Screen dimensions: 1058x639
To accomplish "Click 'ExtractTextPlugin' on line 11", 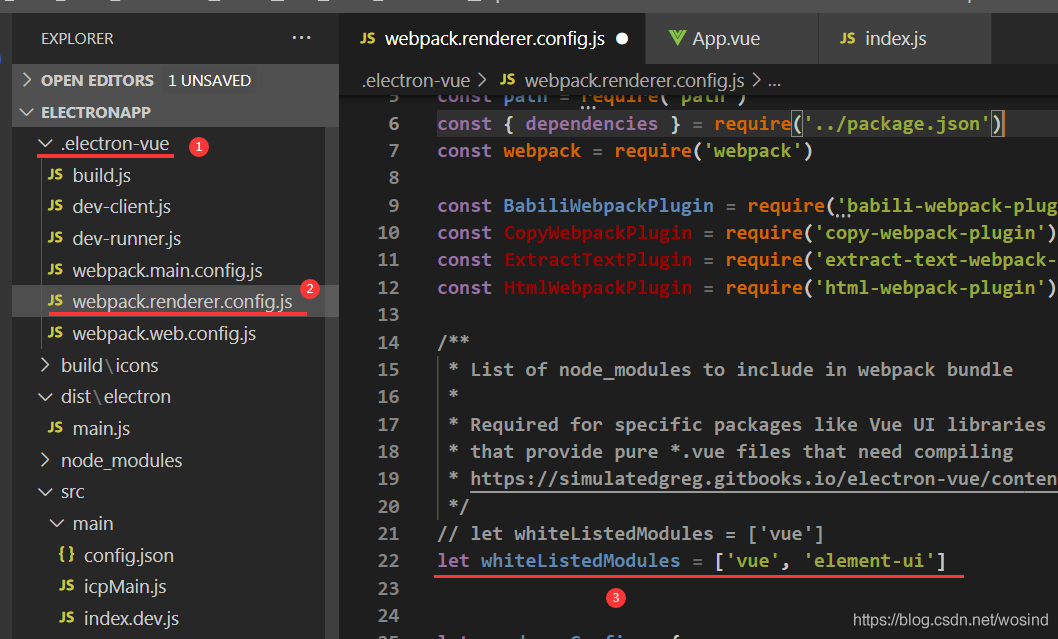I will pos(597,260).
